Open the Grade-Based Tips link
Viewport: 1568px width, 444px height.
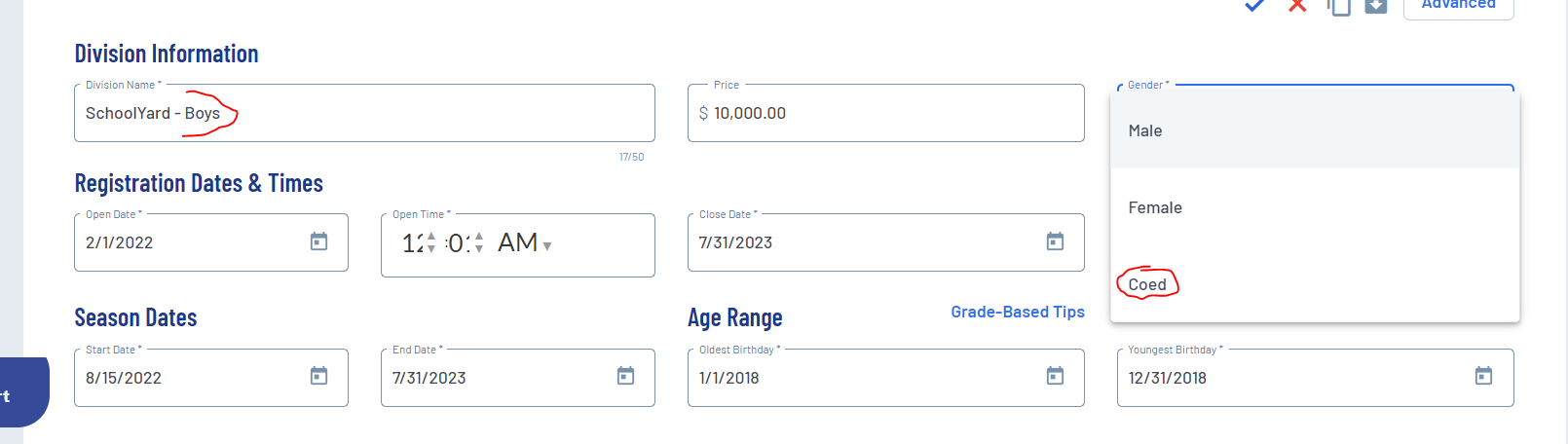click(1018, 312)
